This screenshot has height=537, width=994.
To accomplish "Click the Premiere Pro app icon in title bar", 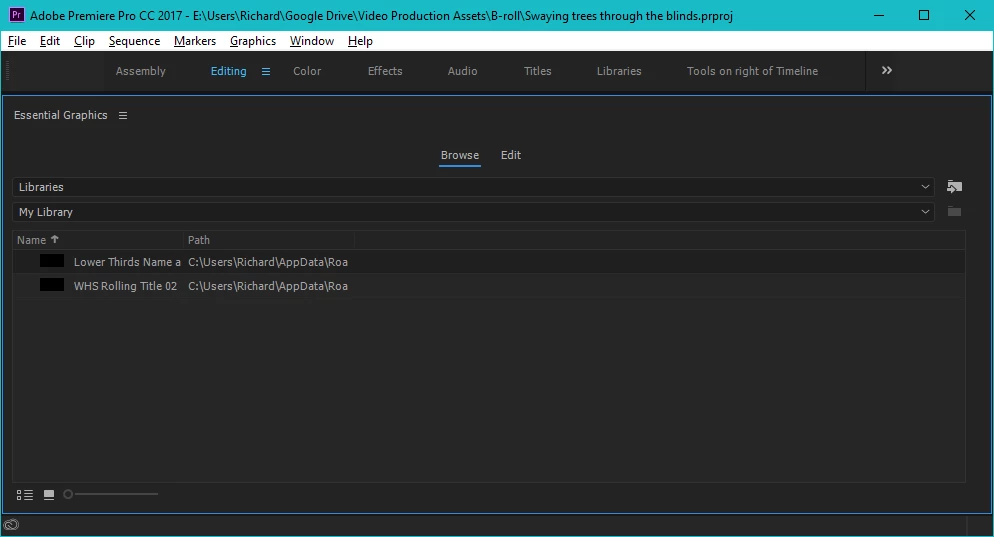I will pos(16,15).
